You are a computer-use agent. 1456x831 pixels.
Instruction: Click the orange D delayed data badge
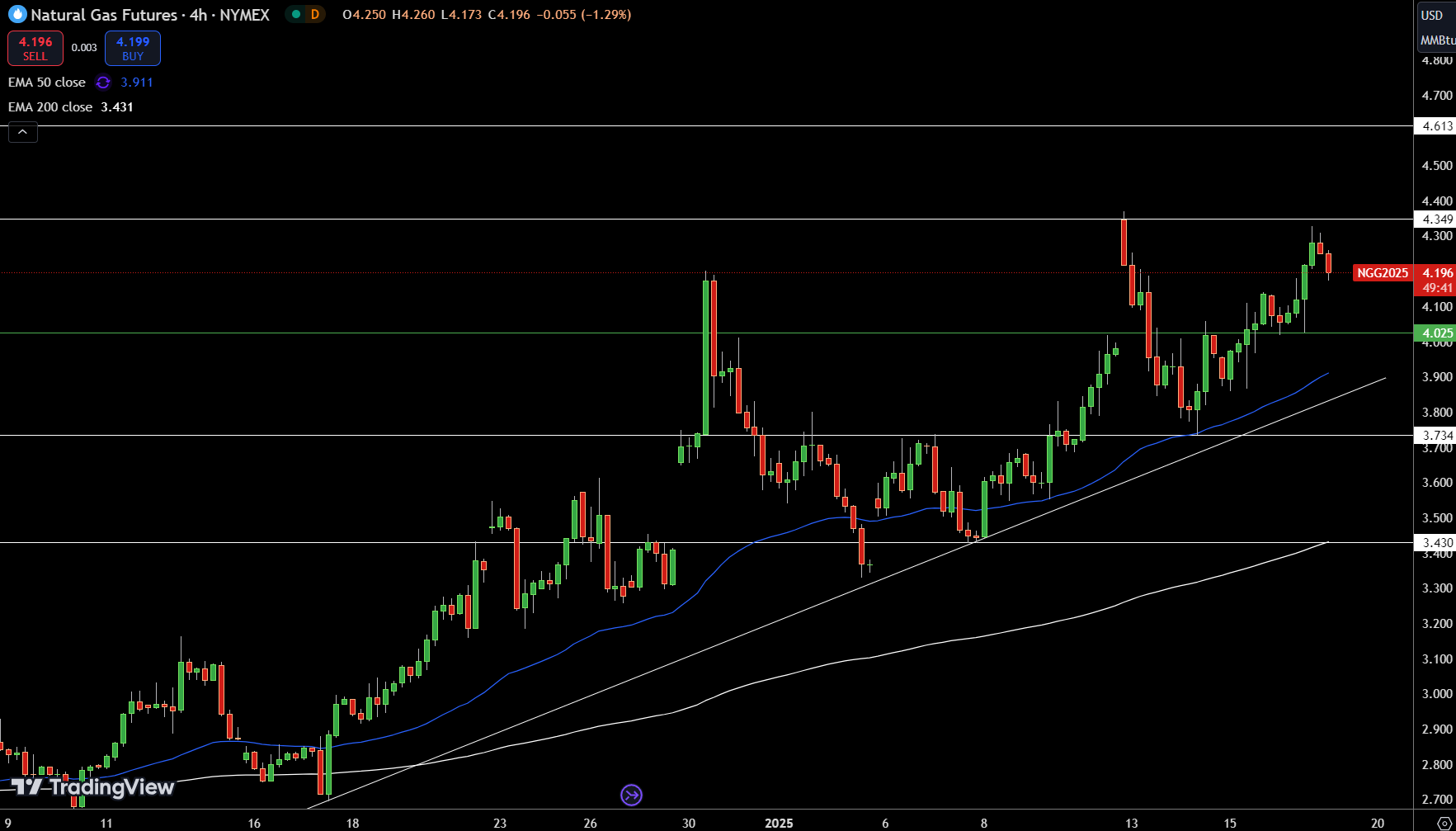[x=315, y=14]
